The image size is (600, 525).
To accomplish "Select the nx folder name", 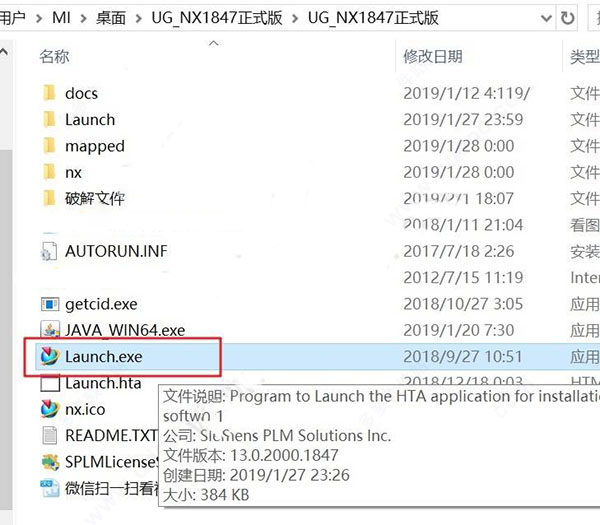I will click(x=73, y=173).
